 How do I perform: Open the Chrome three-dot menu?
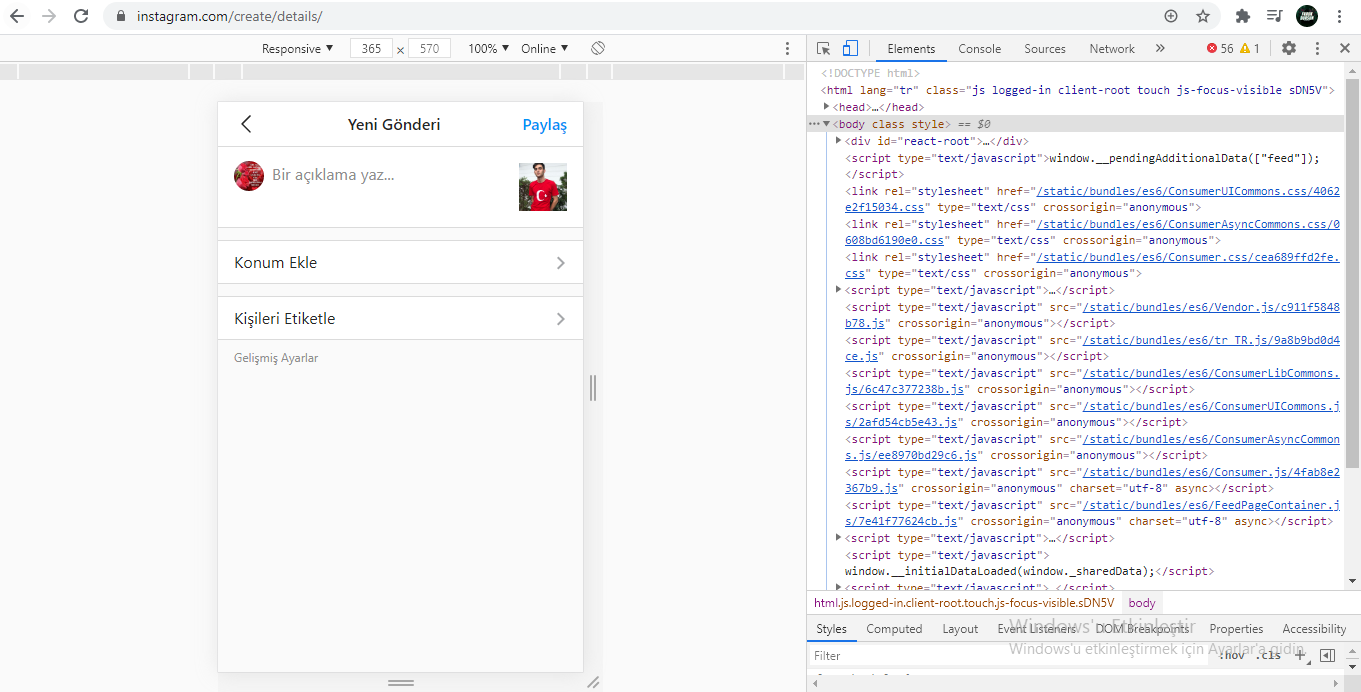point(1339,16)
